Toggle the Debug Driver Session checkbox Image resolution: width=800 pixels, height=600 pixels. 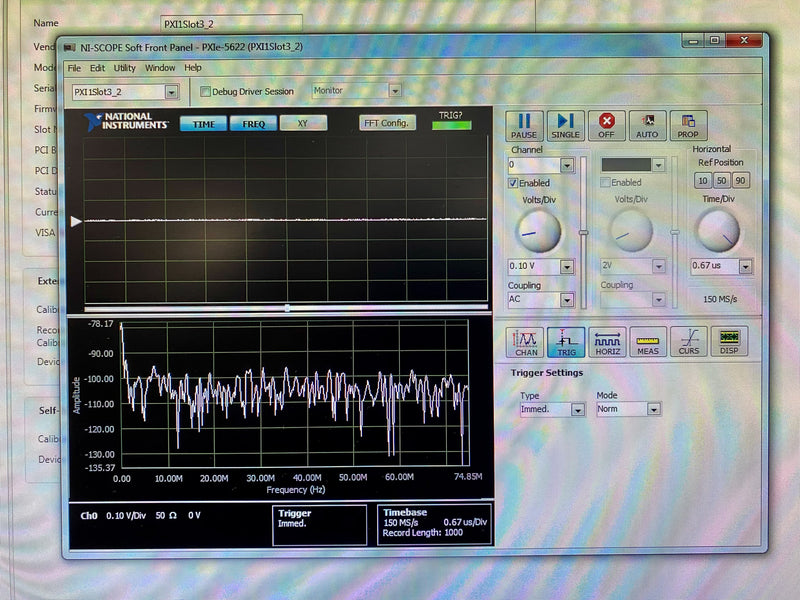click(206, 91)
